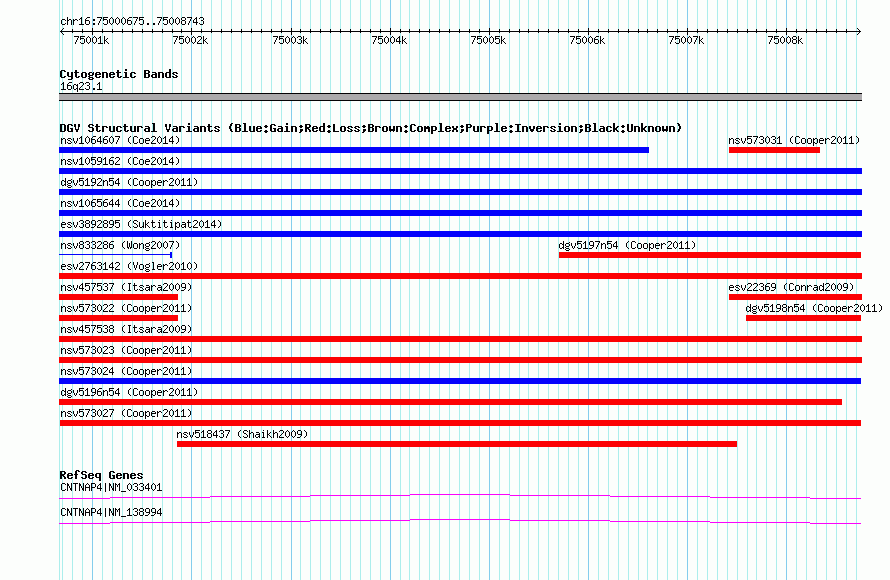
Task: Click the nsv1059162 blue gain bar
Action: 460,171
